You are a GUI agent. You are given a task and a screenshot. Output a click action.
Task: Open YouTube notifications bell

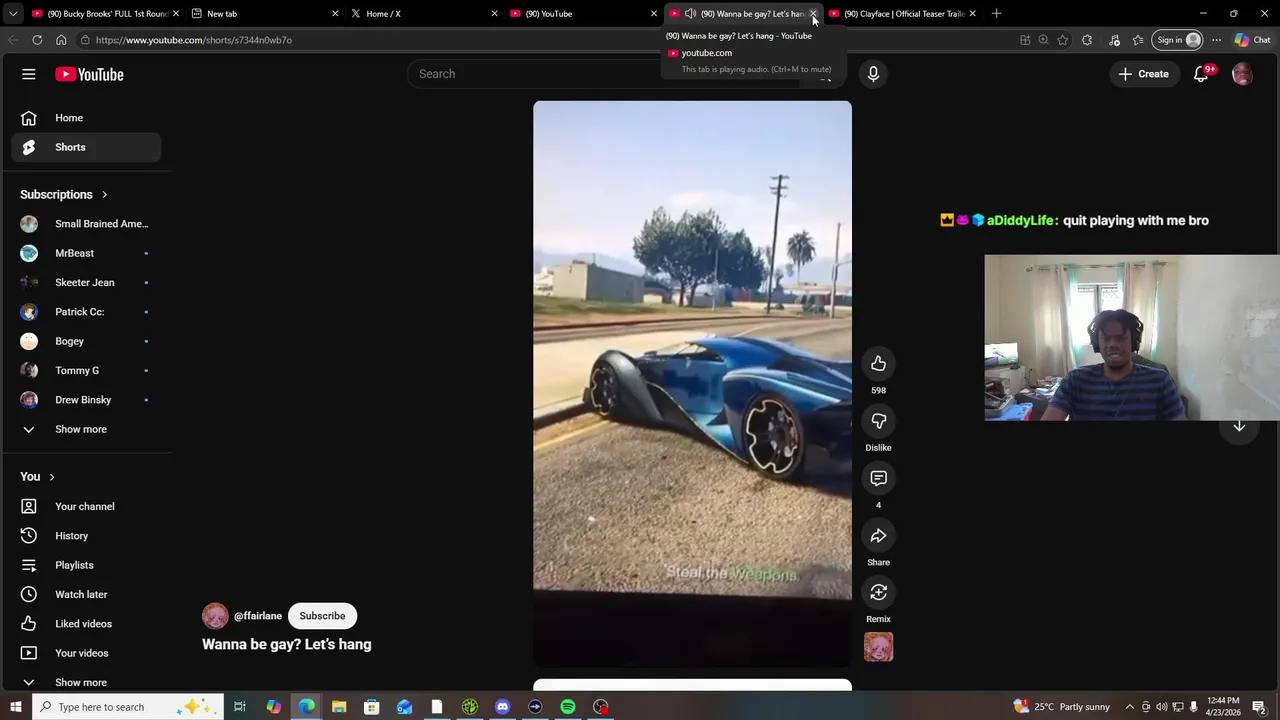(x=1201, y=74)
